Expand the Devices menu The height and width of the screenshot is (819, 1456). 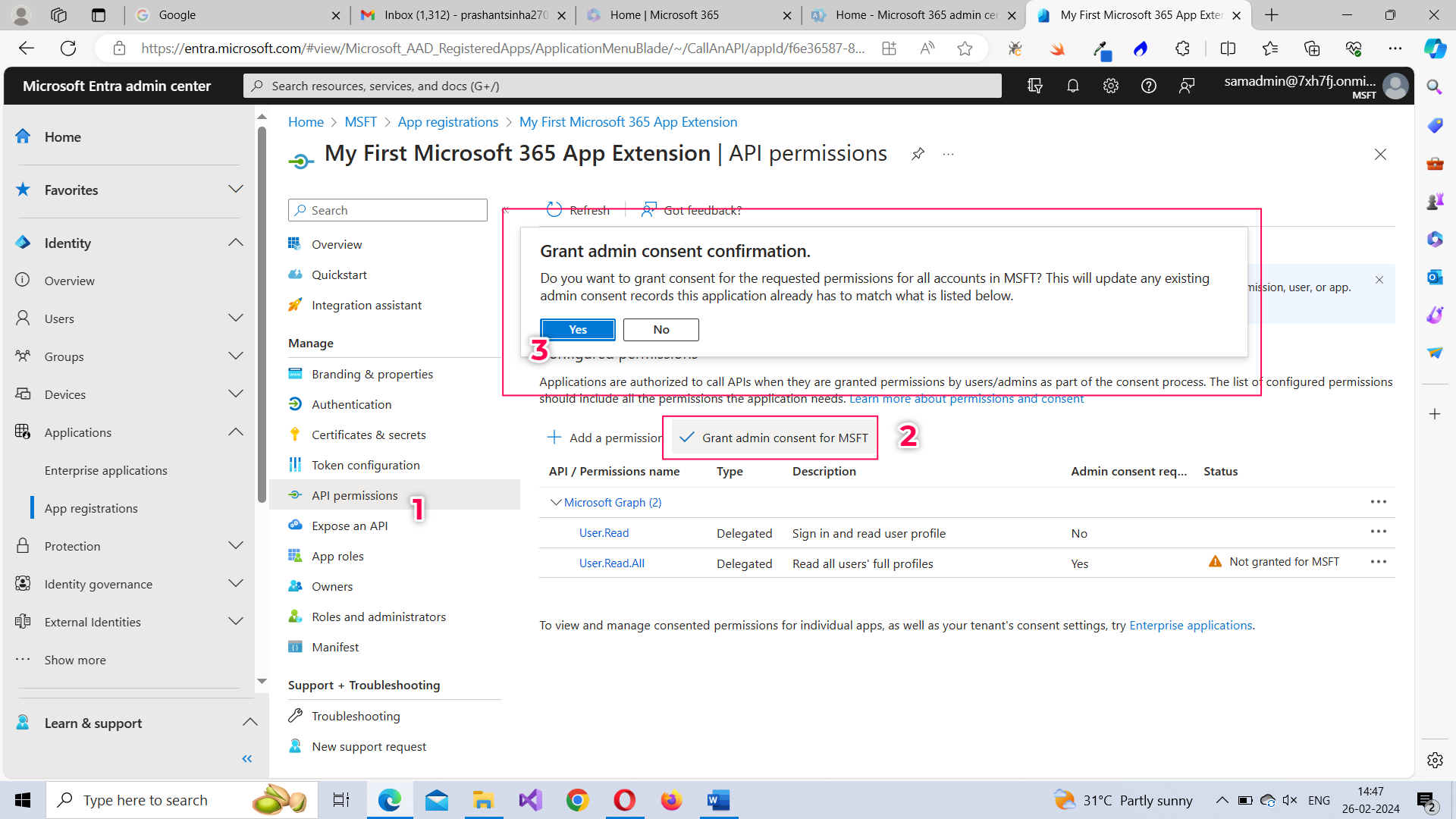(236, 394)
